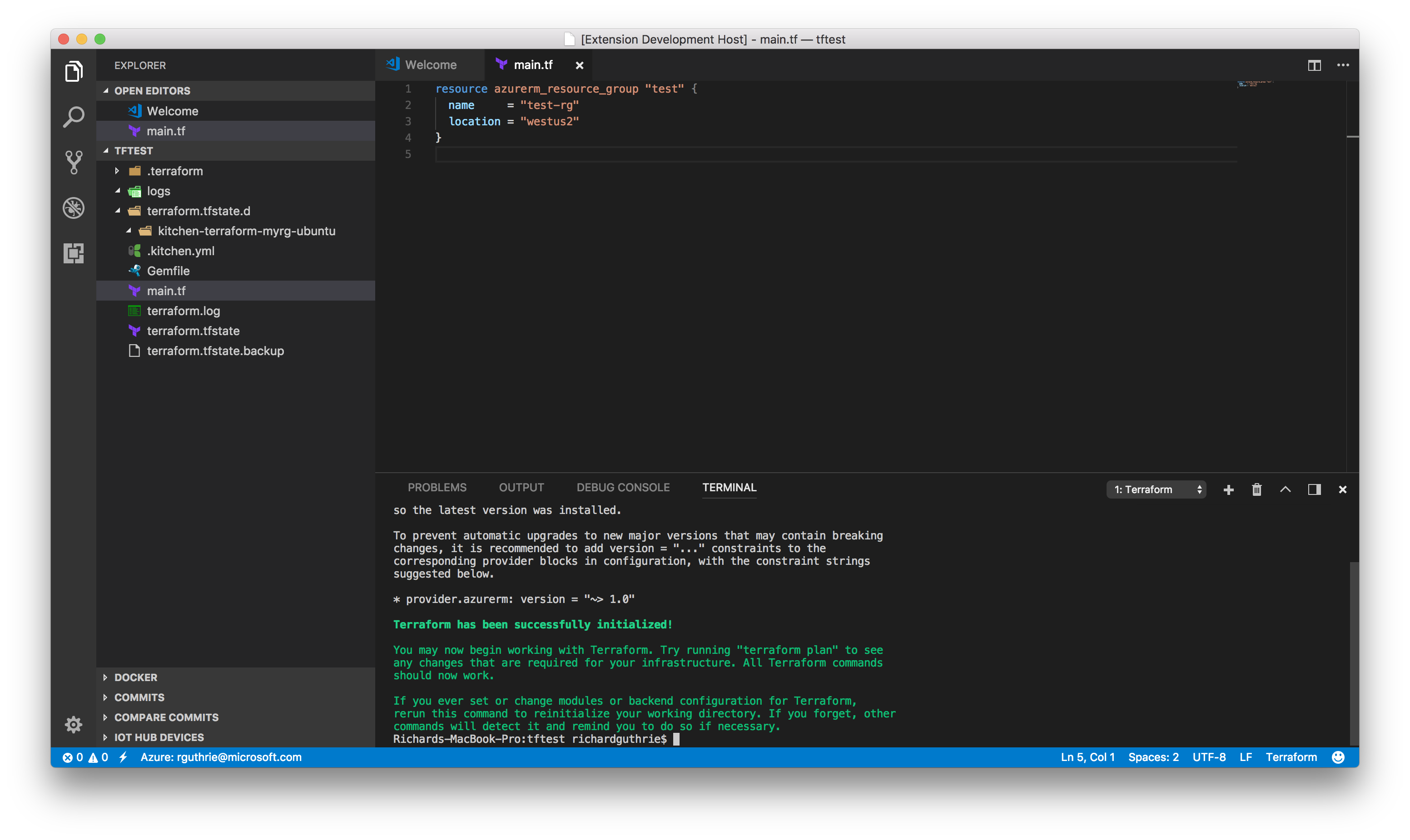Expand the COMMITS section
Image resolution: width=1410 pixels, height=840 pixels.
105,697
